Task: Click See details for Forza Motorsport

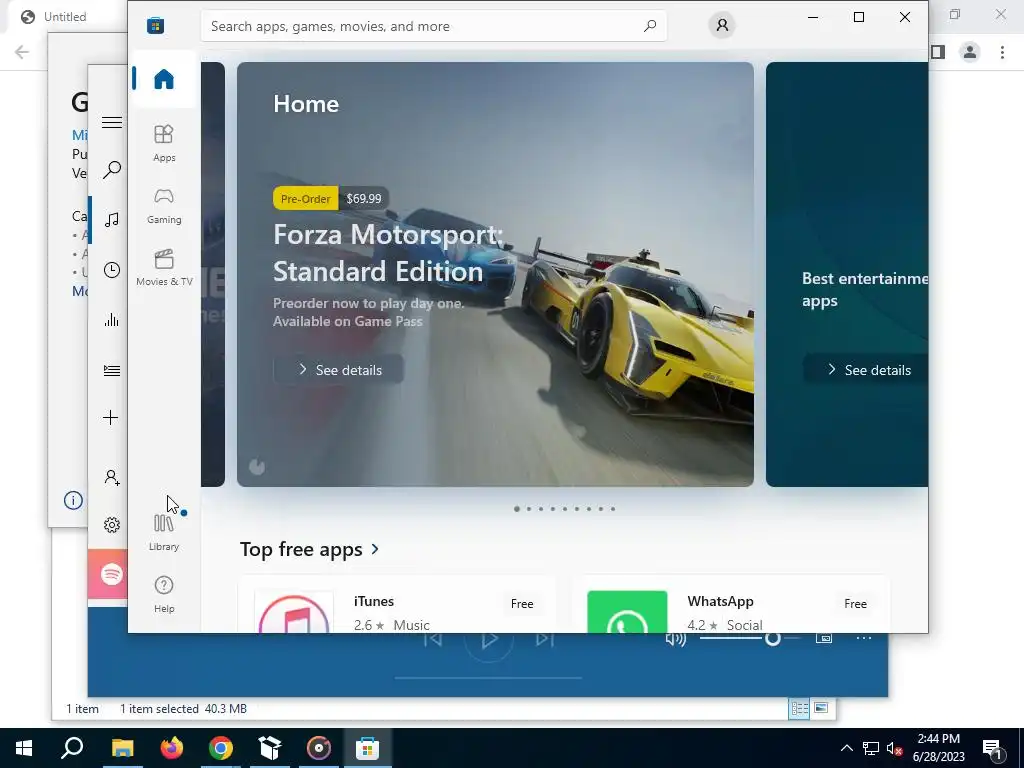Action: (x=338, y=370)
